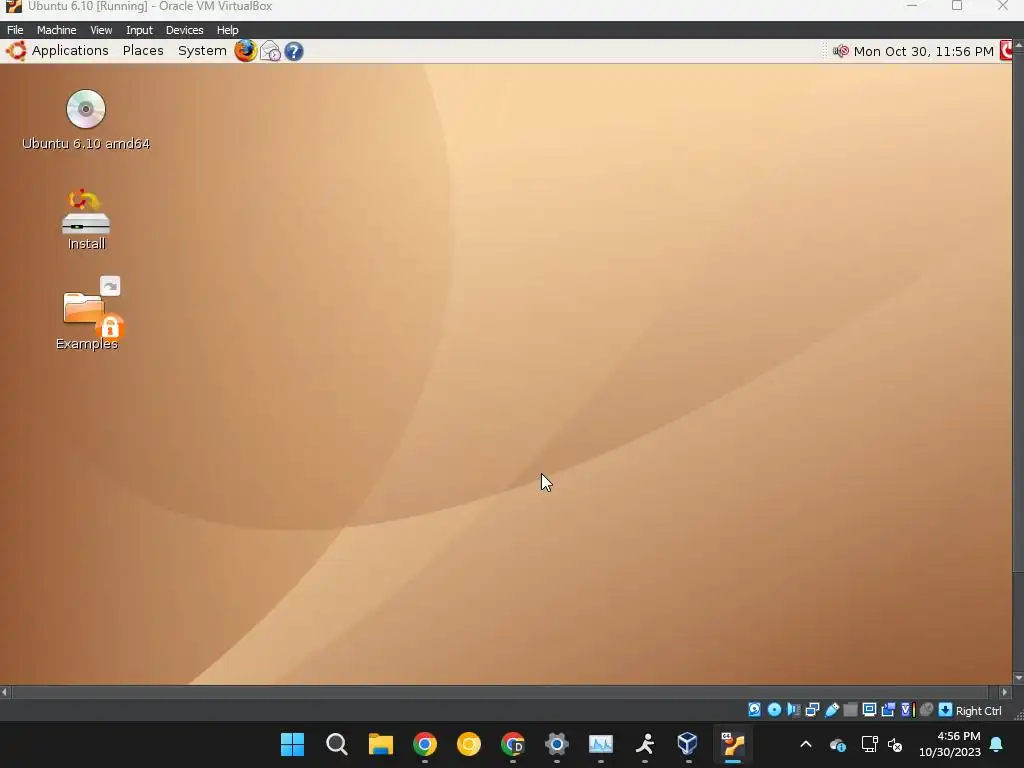Open File Explorer from the taskbar
The width and height of the screenshot is (1024, 768).
(381, 744)
